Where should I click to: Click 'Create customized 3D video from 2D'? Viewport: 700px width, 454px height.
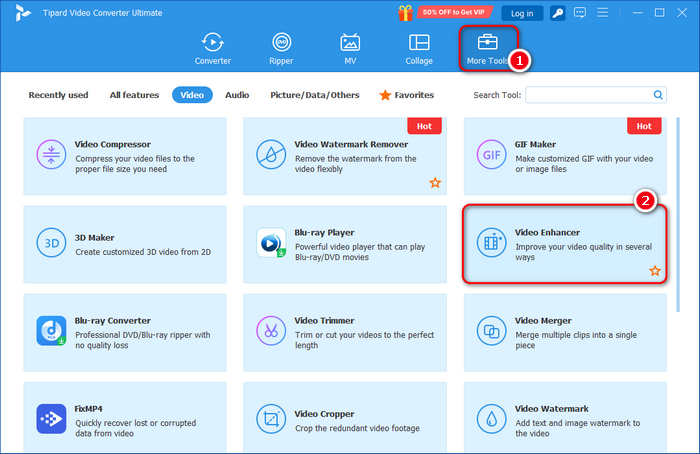143,252
